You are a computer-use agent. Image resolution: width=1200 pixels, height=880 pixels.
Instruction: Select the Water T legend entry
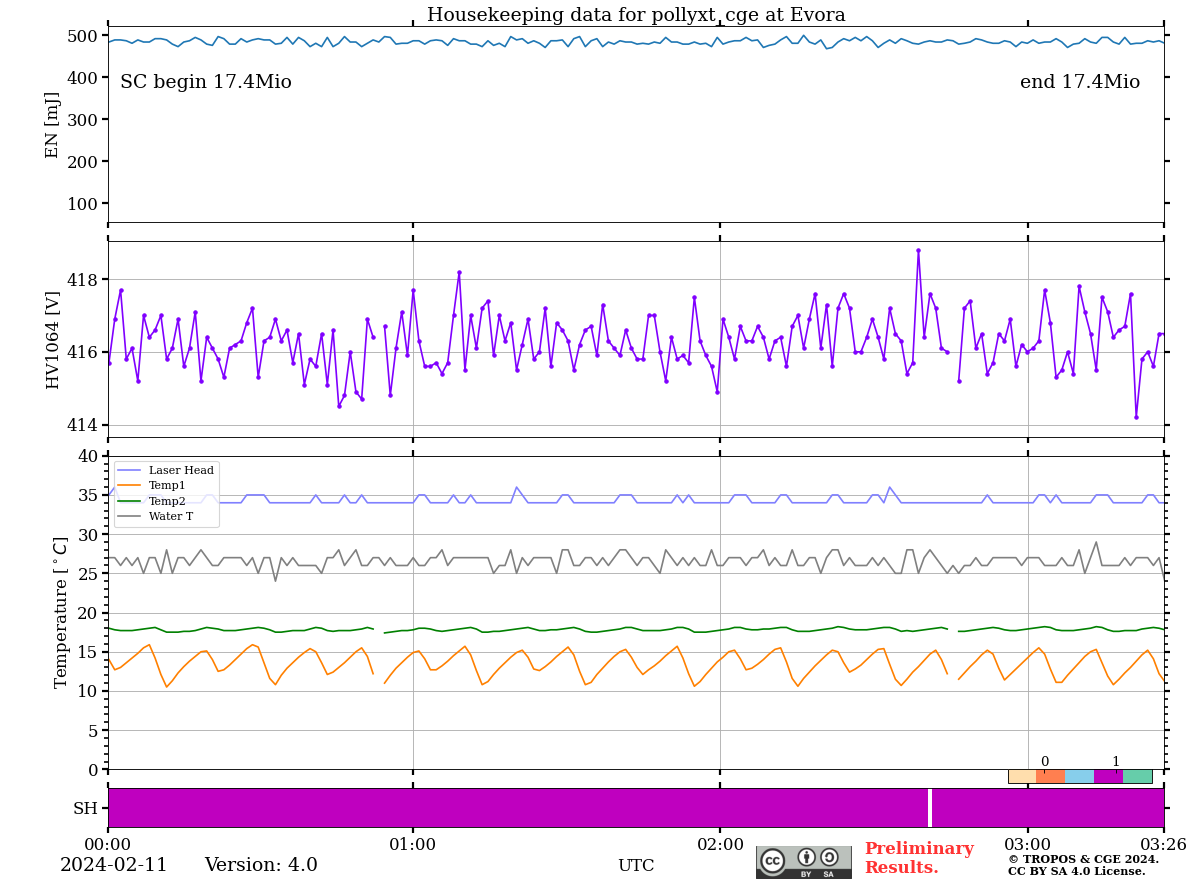coord(155,517)
